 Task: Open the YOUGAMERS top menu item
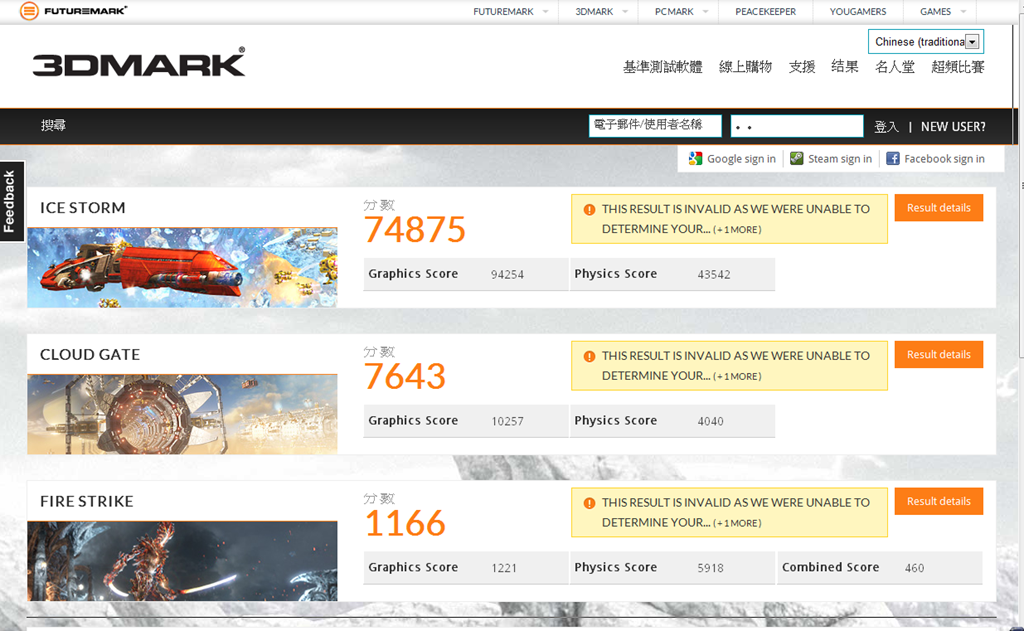tap(857, 12)
